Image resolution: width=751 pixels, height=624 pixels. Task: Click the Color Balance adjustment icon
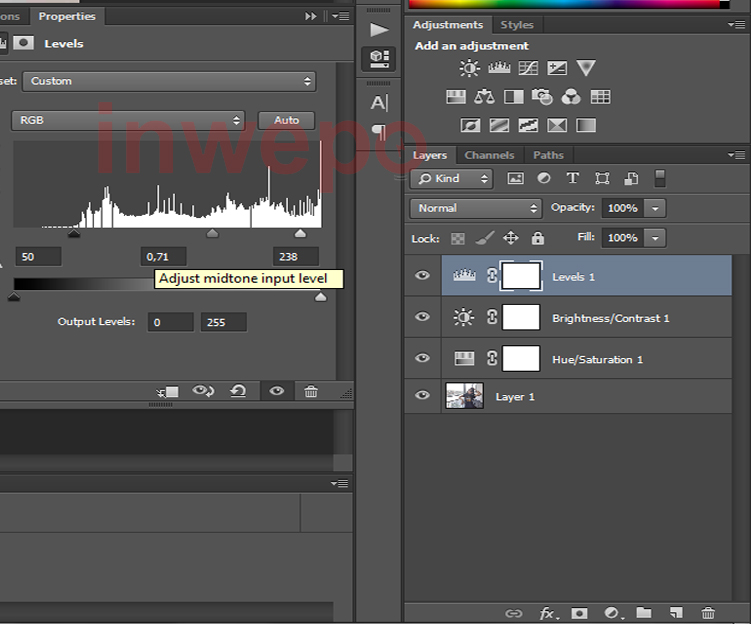[485, 97]
